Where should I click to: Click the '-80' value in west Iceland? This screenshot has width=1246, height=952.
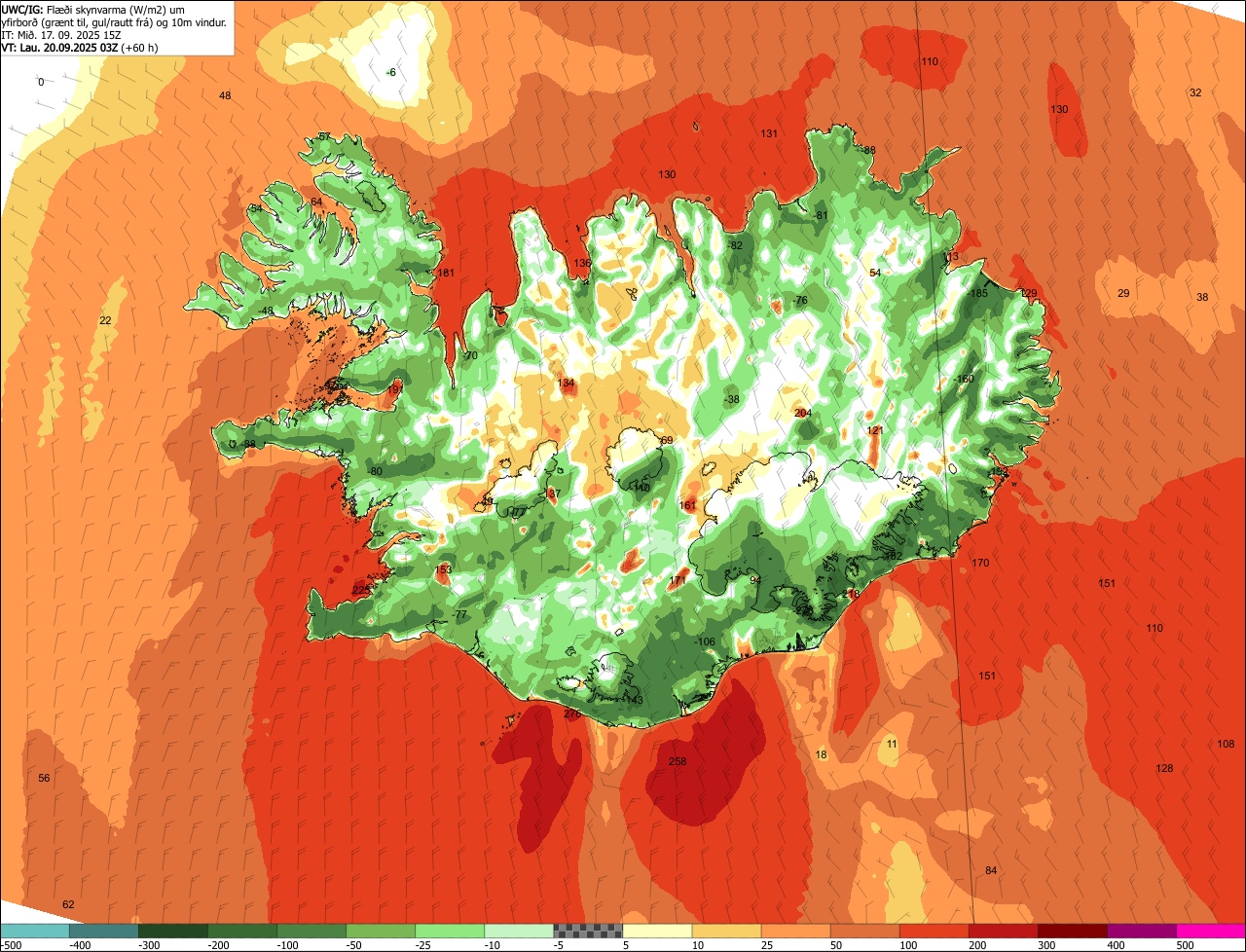click(375, 471)
